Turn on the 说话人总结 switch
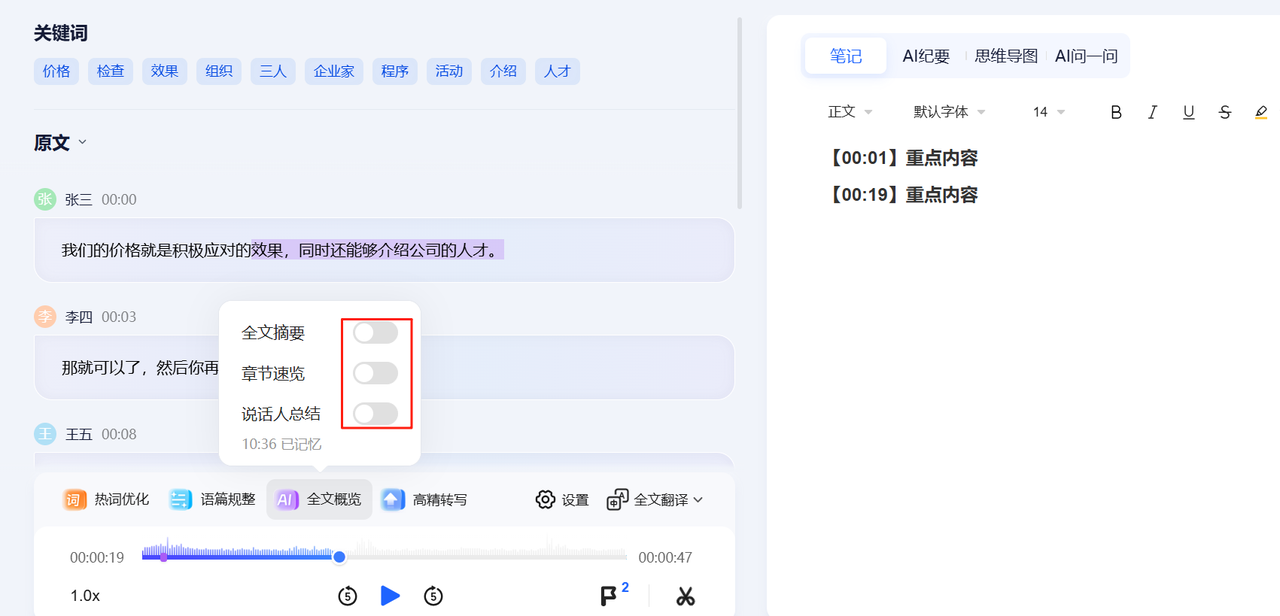This screenshot has height=616, width=1280. [x=375, y=413]
